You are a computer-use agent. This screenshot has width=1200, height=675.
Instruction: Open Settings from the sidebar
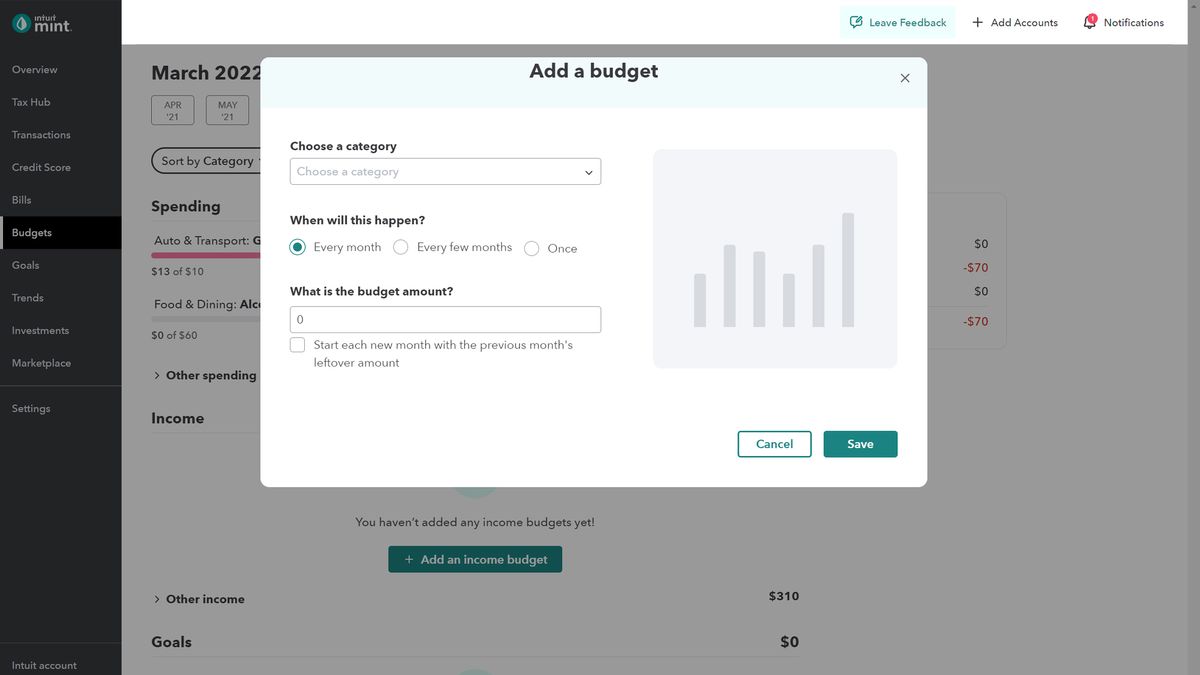[30, 408]
